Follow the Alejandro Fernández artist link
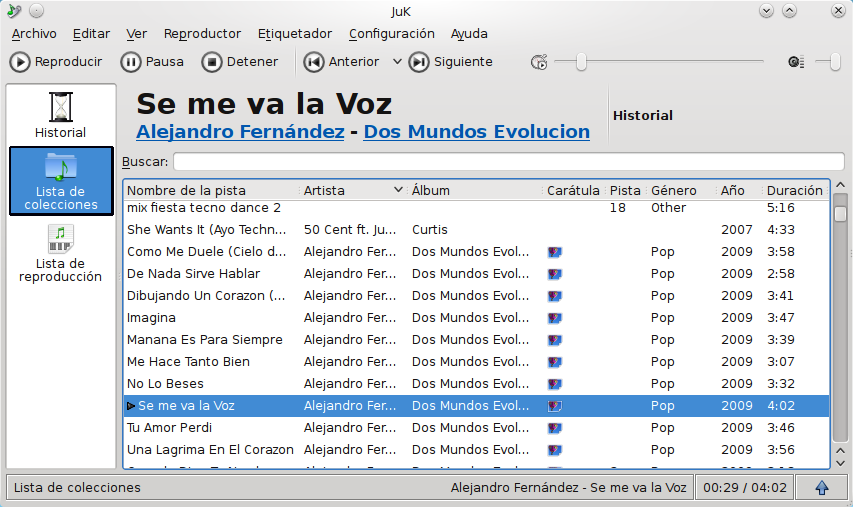 click(x=240, y=132)
